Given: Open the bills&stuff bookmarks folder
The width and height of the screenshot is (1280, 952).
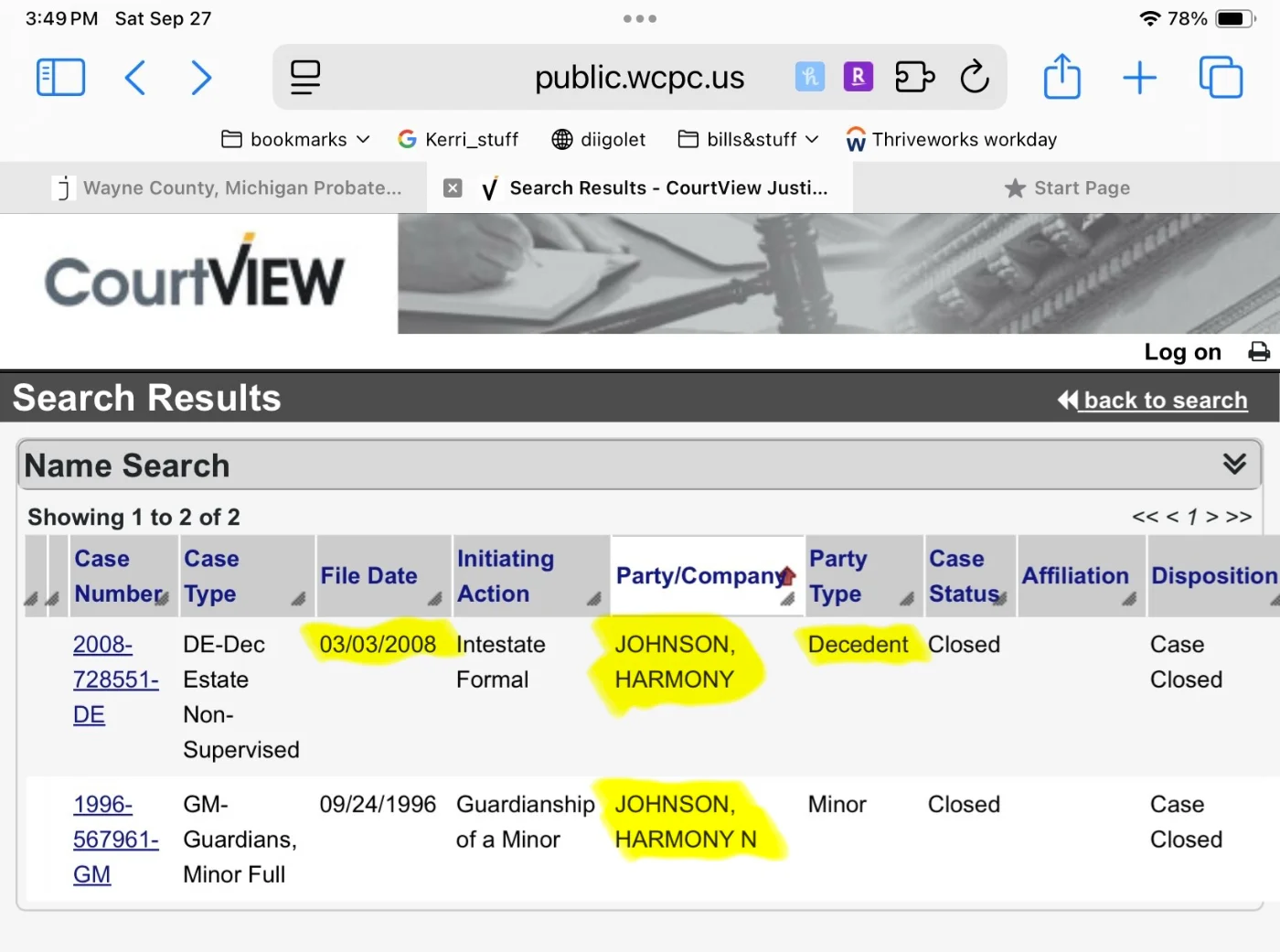Looking at the screenshot, I should coord(747,140).
